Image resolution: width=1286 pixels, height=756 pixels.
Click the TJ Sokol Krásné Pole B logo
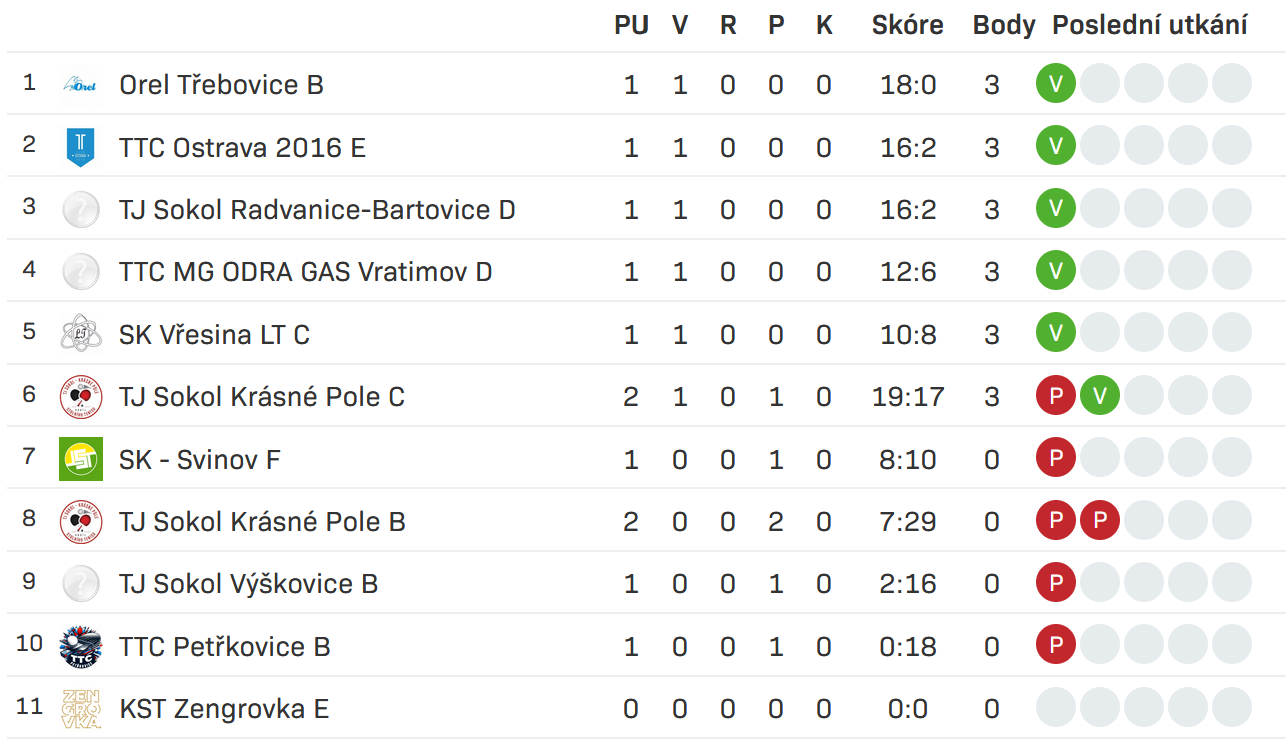coord(80,521)
